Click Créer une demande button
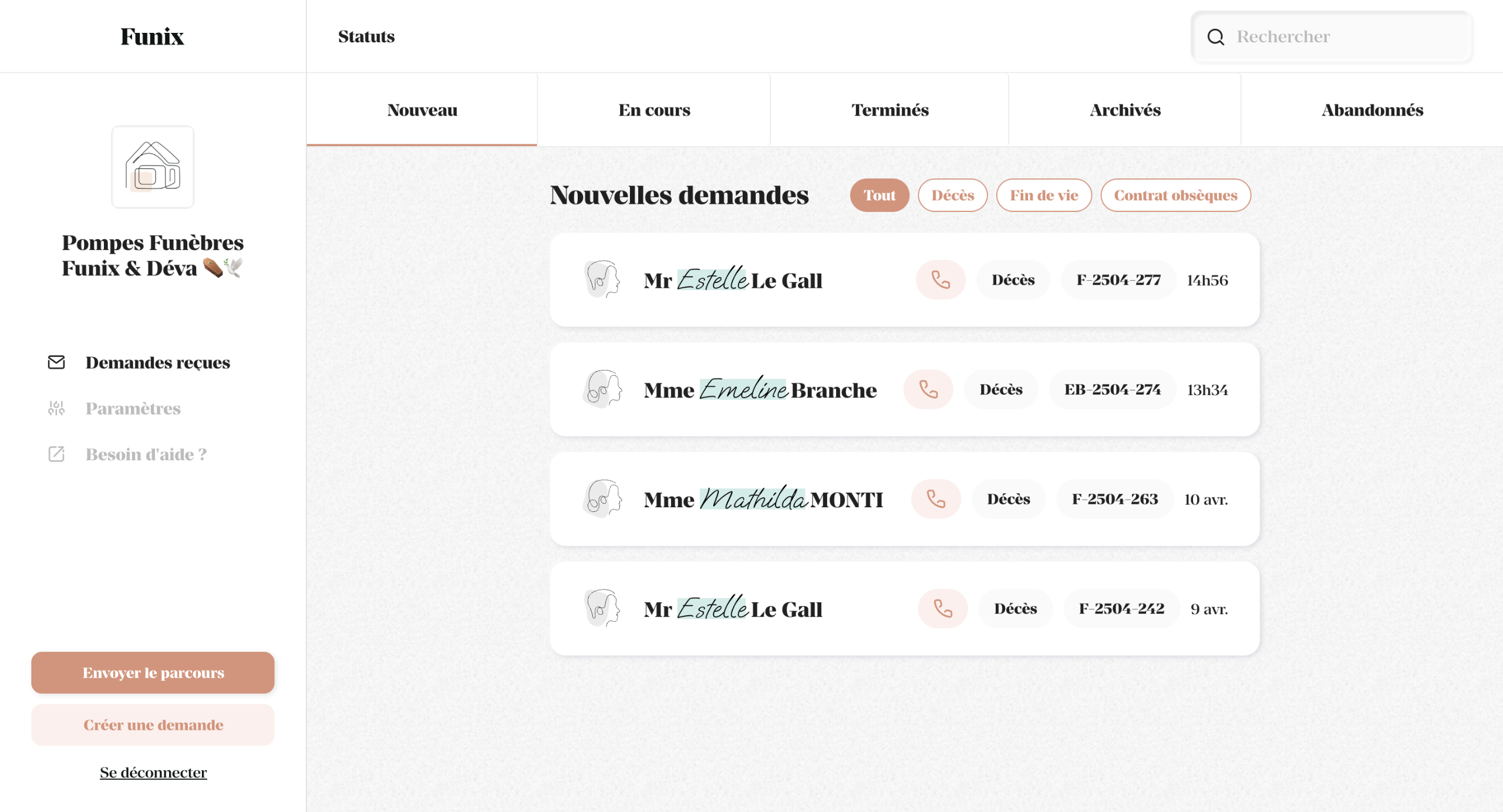The image size is (1503, 812). 153,725
